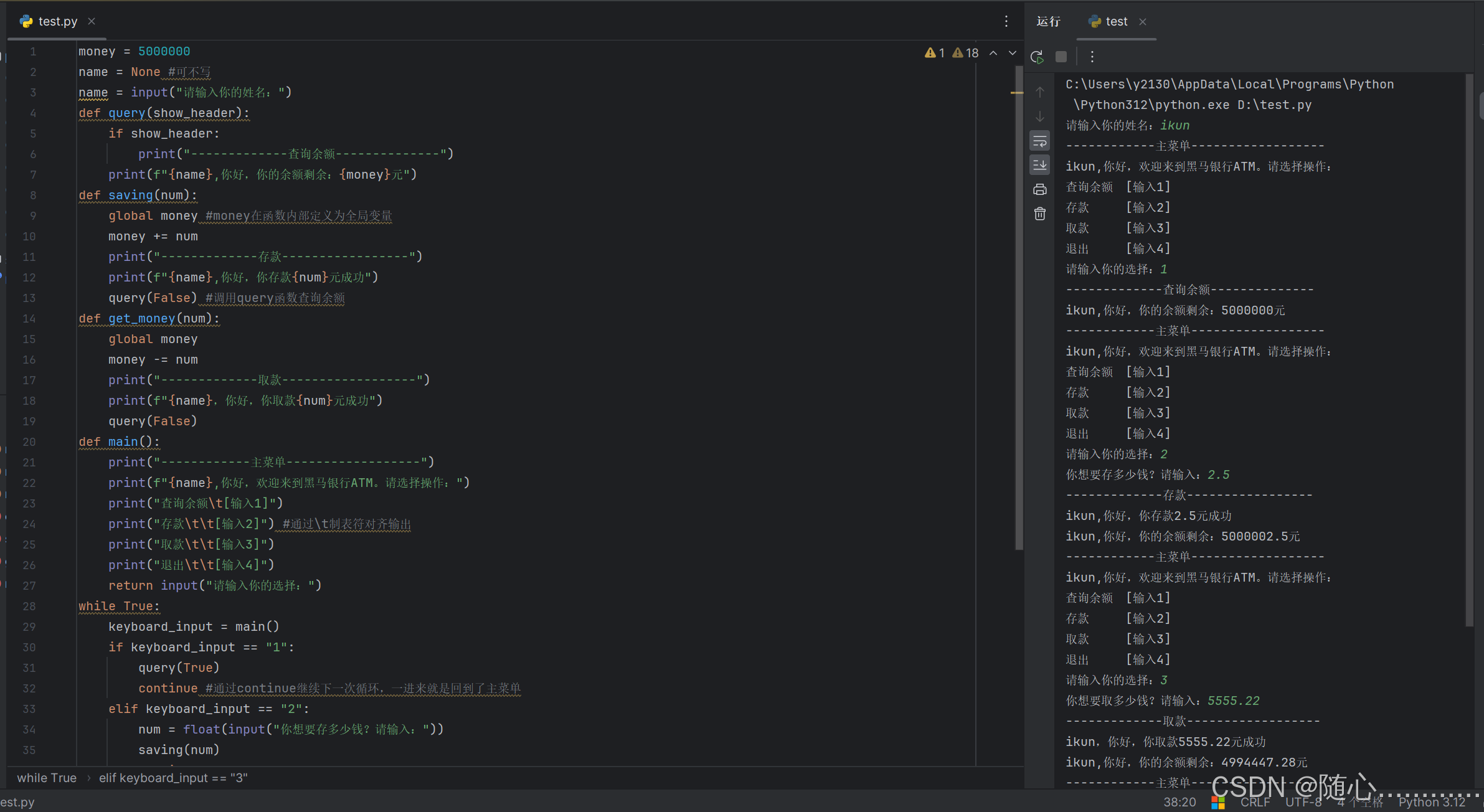The height and width of the screenshot is (812, 1484).
Task: Open CRLF line separator selector
Action: tap(1255, 802)
